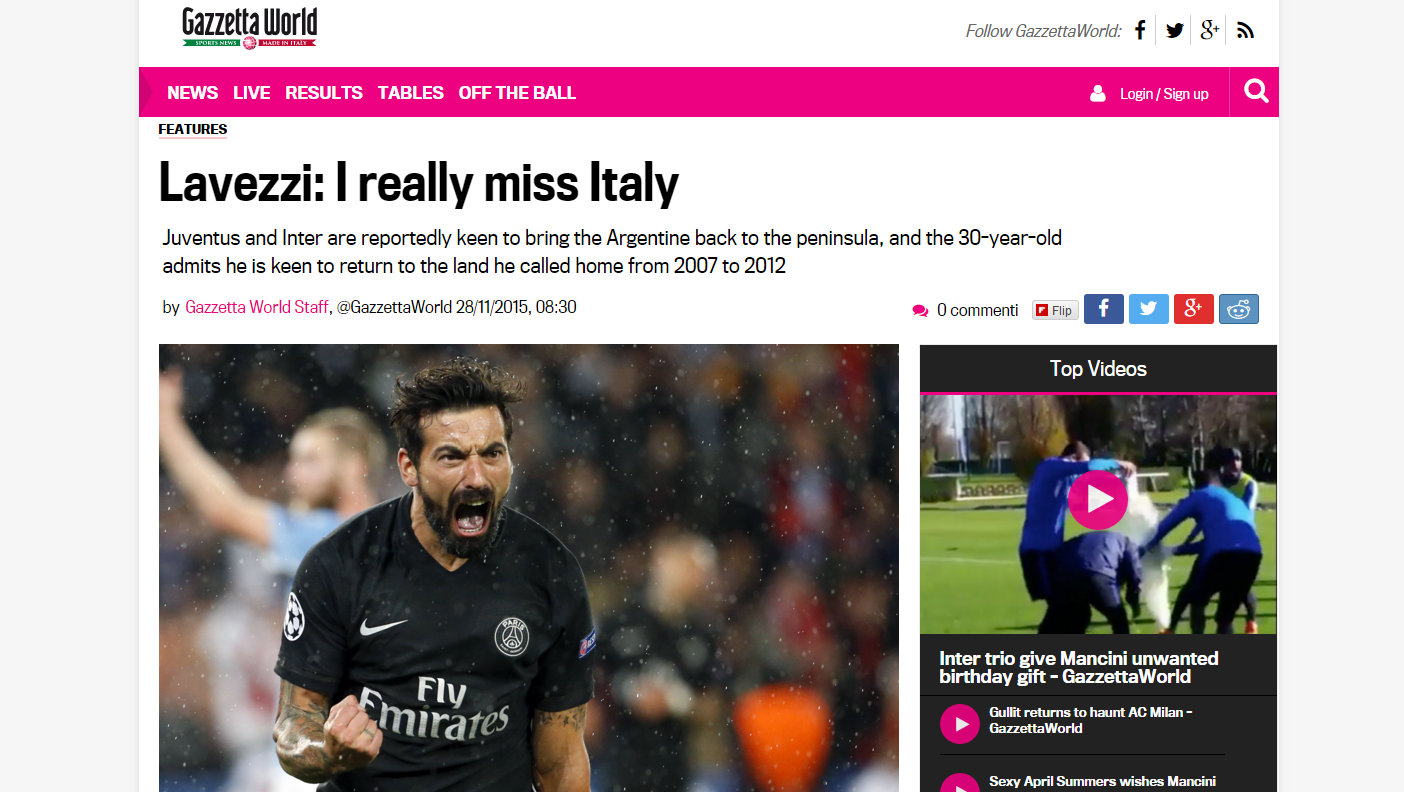Screen dimensions: 1404x792
Task: Go to the OFF THE BALL section
Action: [517, 93]
